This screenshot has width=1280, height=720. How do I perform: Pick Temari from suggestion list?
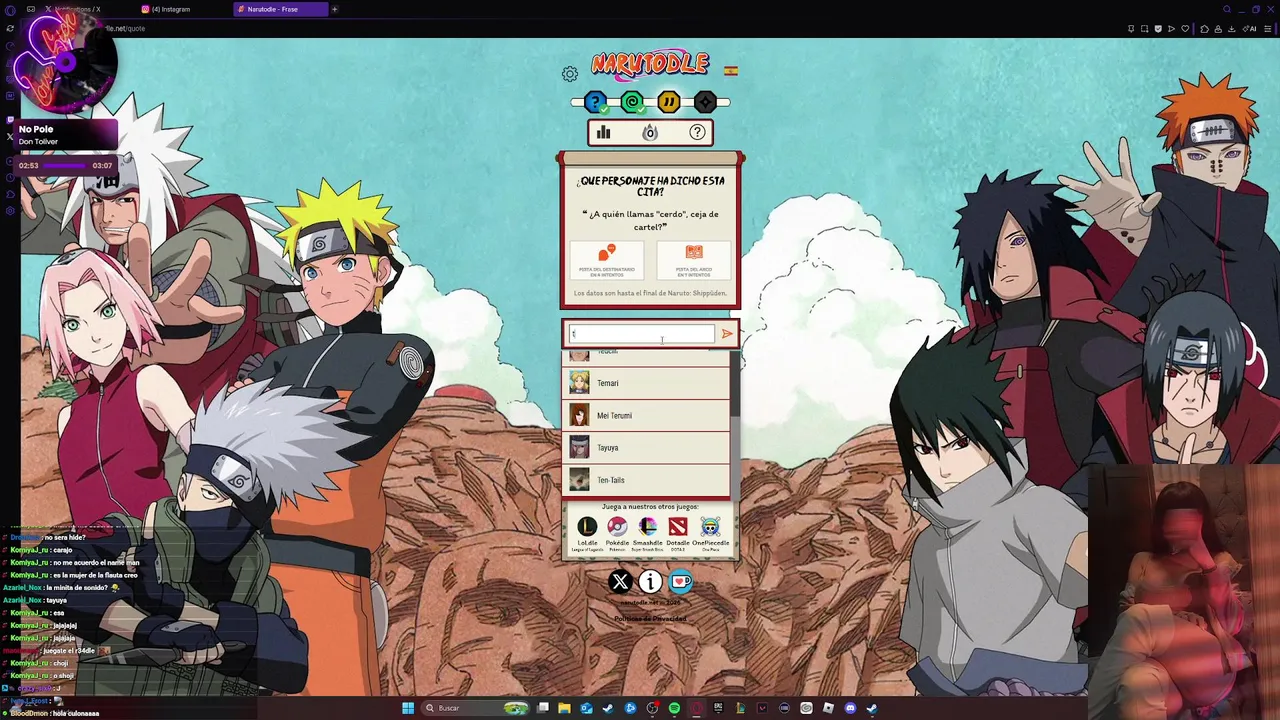coord(646,383)
